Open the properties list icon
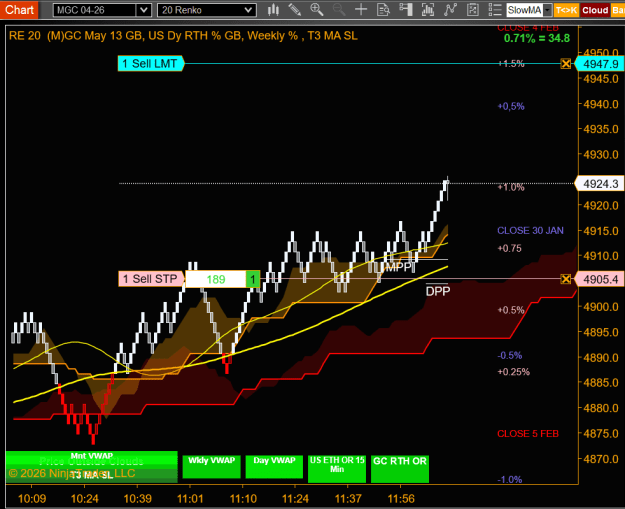This screenshot has height=509, width=625. pos(495,10)
